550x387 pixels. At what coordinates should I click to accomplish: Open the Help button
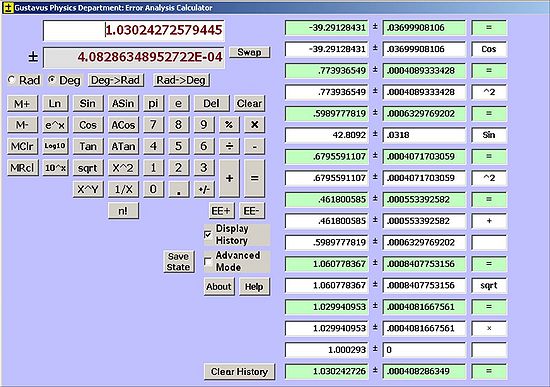[x=254, y=287]
